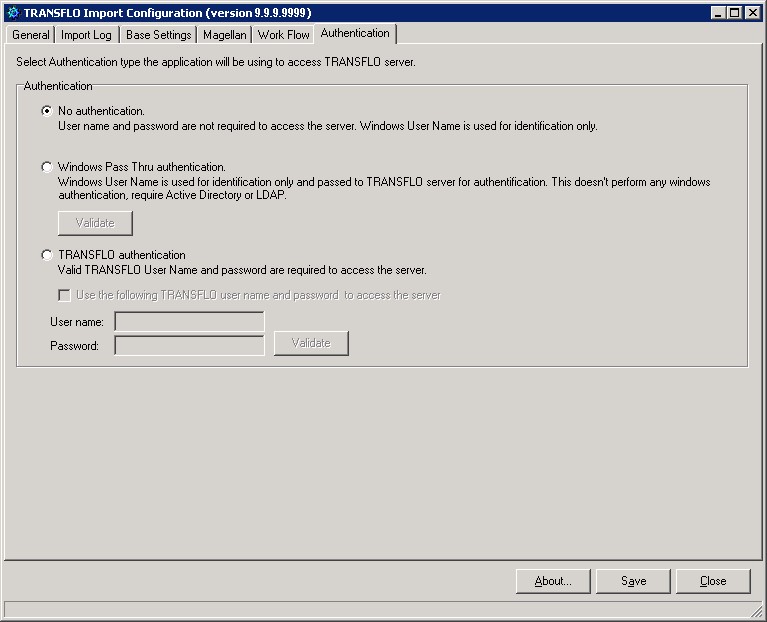Click Validate under Windows Pass Thru

click(95, 223)
